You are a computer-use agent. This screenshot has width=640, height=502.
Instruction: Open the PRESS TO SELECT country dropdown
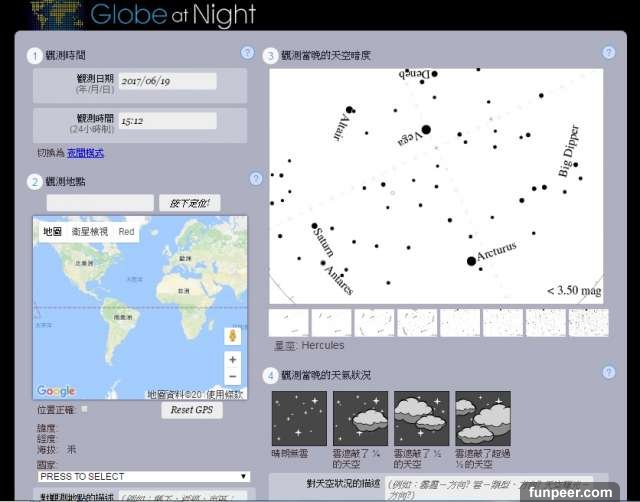[144, 476]
